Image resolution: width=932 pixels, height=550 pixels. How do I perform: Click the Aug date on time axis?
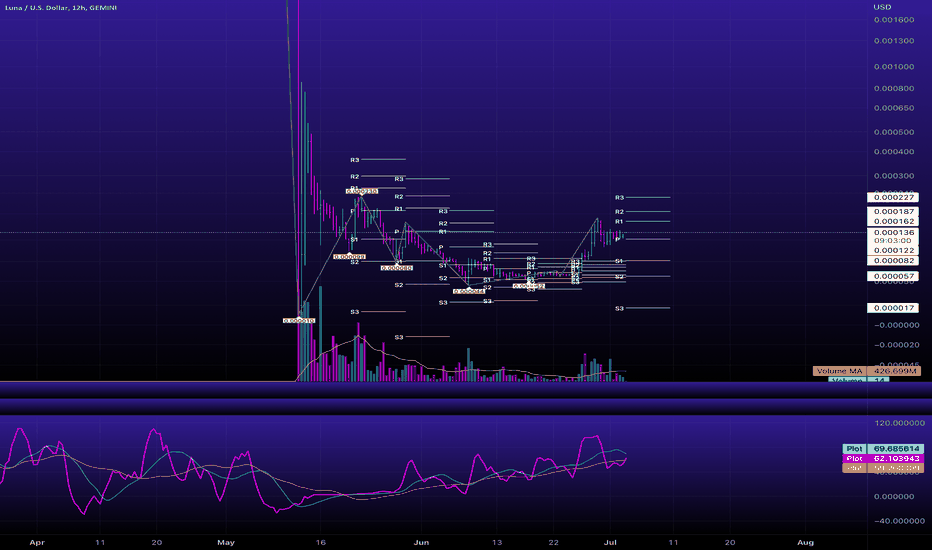(805, 542)
